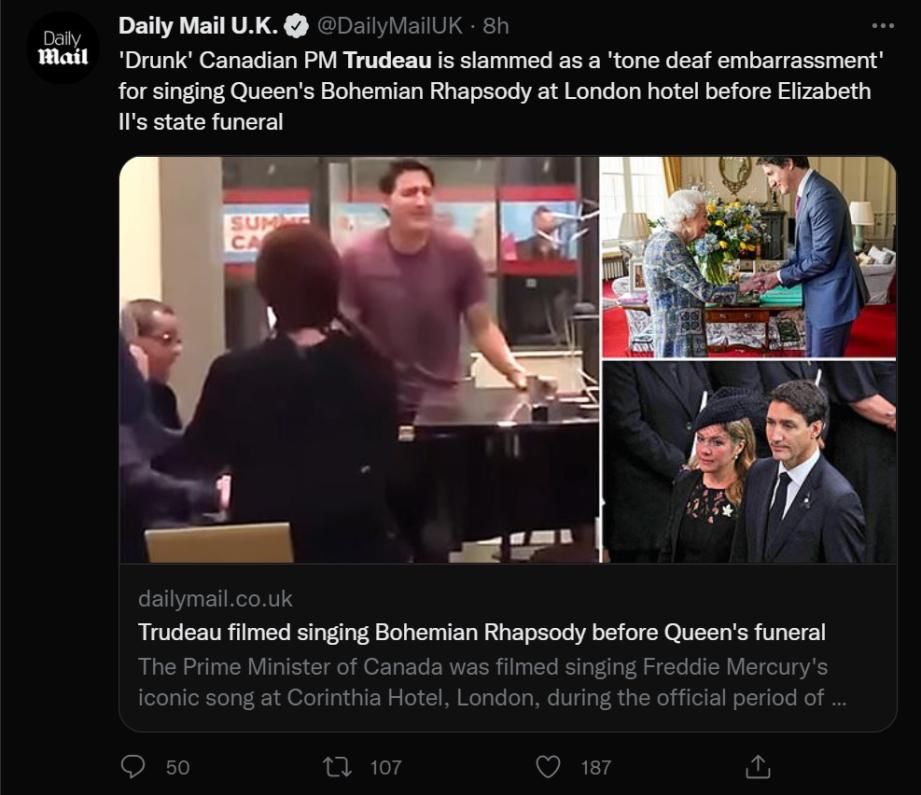Open the 8h timestamp link
The image size is (921, 795).
[496, 25]
